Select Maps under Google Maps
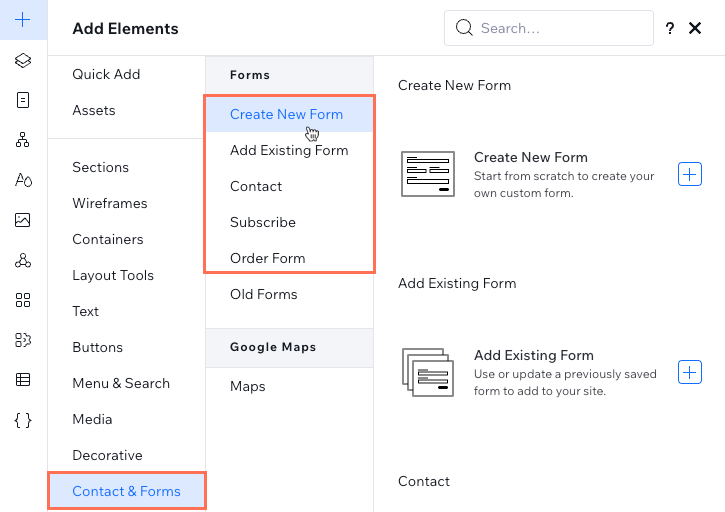The width and height of the screenshot is (725, 512). pyautogui.click(x=247, y=385)
